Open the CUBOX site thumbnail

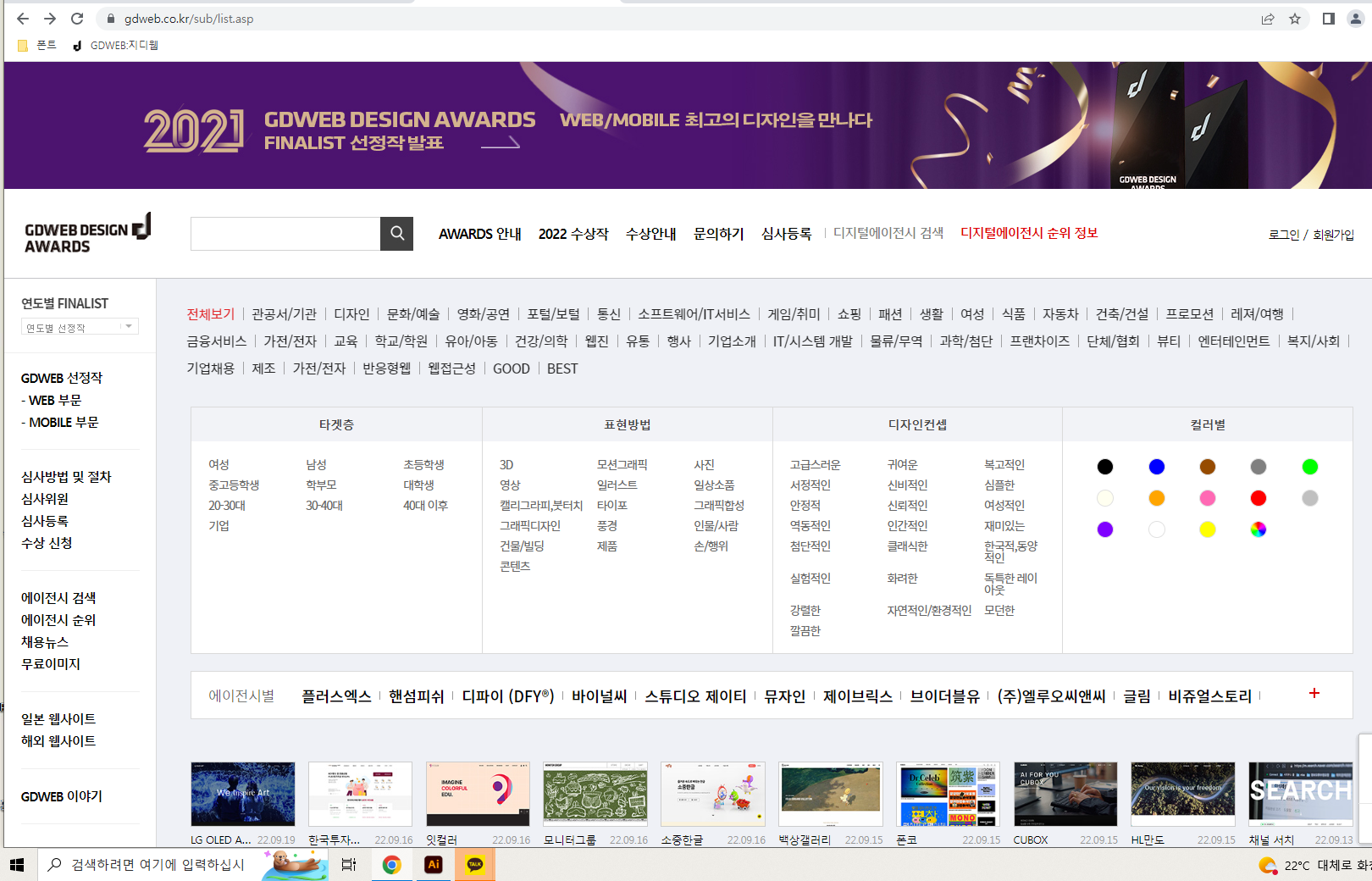pyautogui.click(x=1065, y=794)
